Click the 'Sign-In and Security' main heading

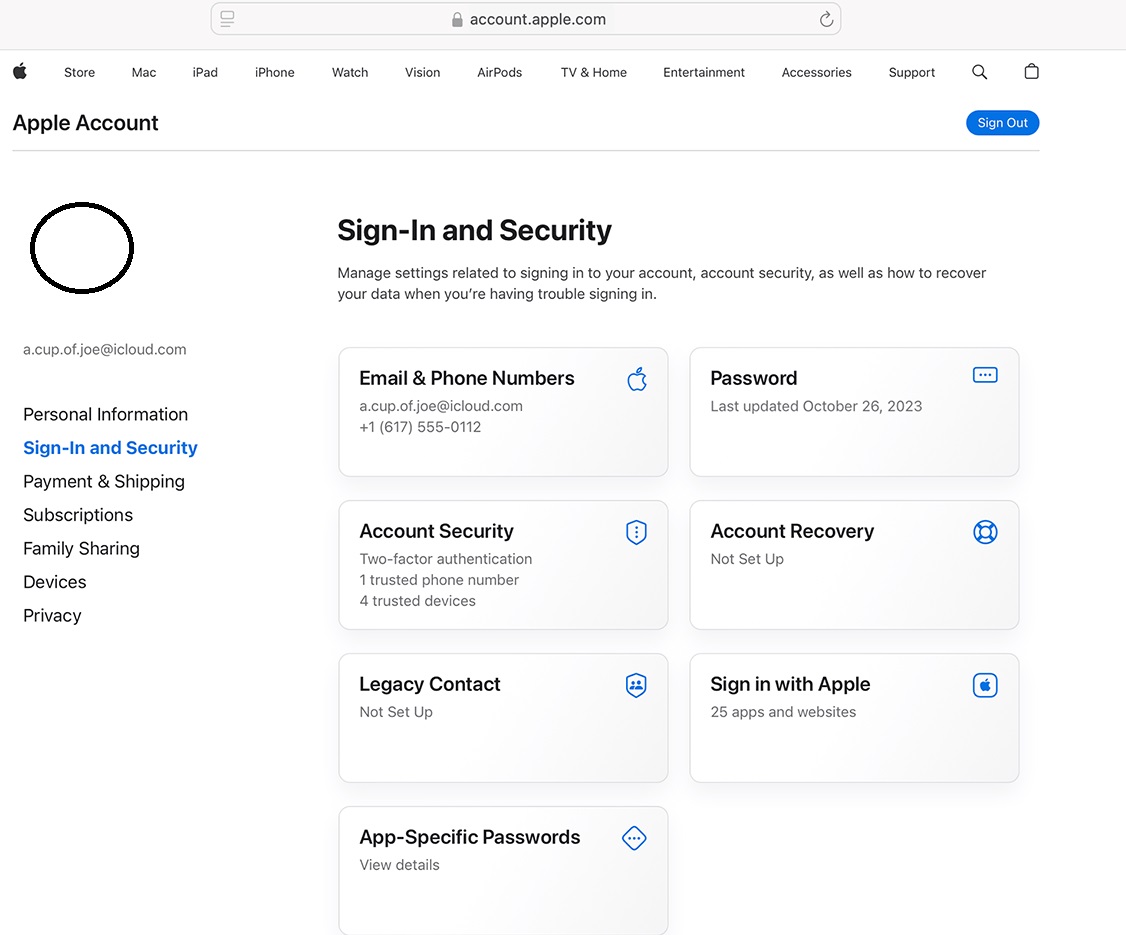click(475, 231)
